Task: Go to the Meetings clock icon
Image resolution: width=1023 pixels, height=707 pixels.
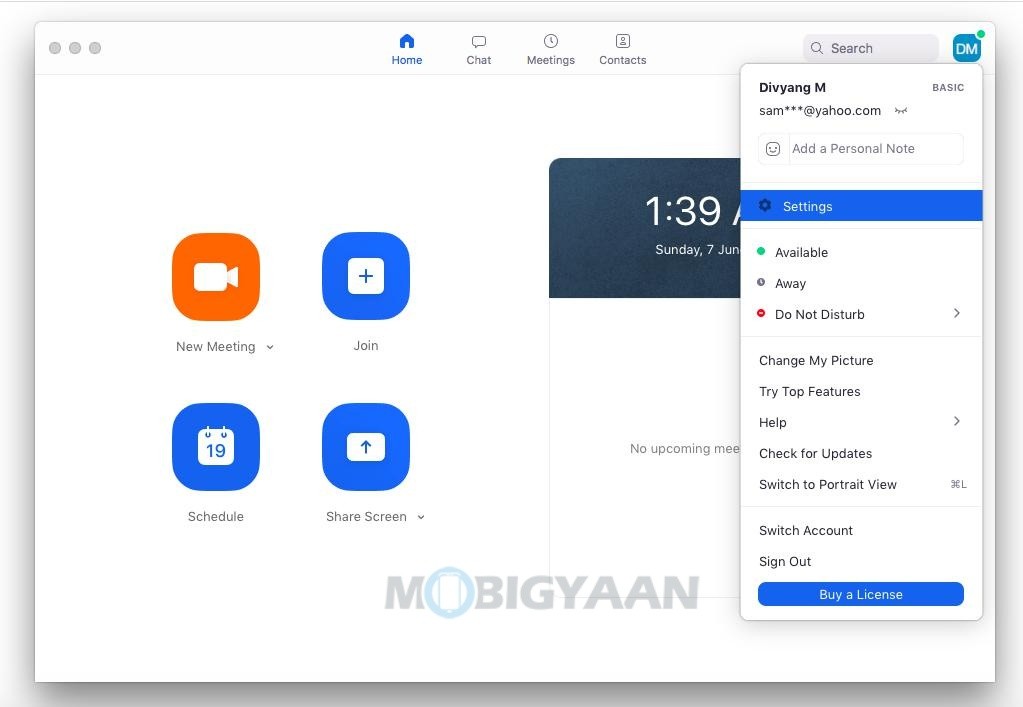Action: pyautogui.click(x=551, y=42)
